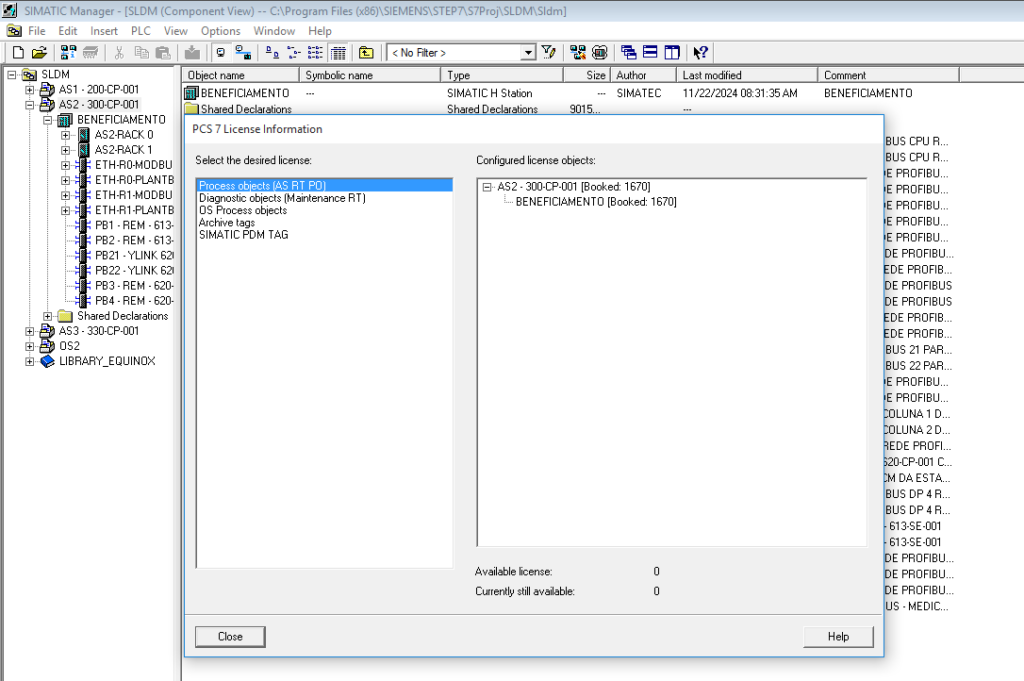Collapse the SLDM root tree node
This screenshot has height=681, width=1024.
12,75
